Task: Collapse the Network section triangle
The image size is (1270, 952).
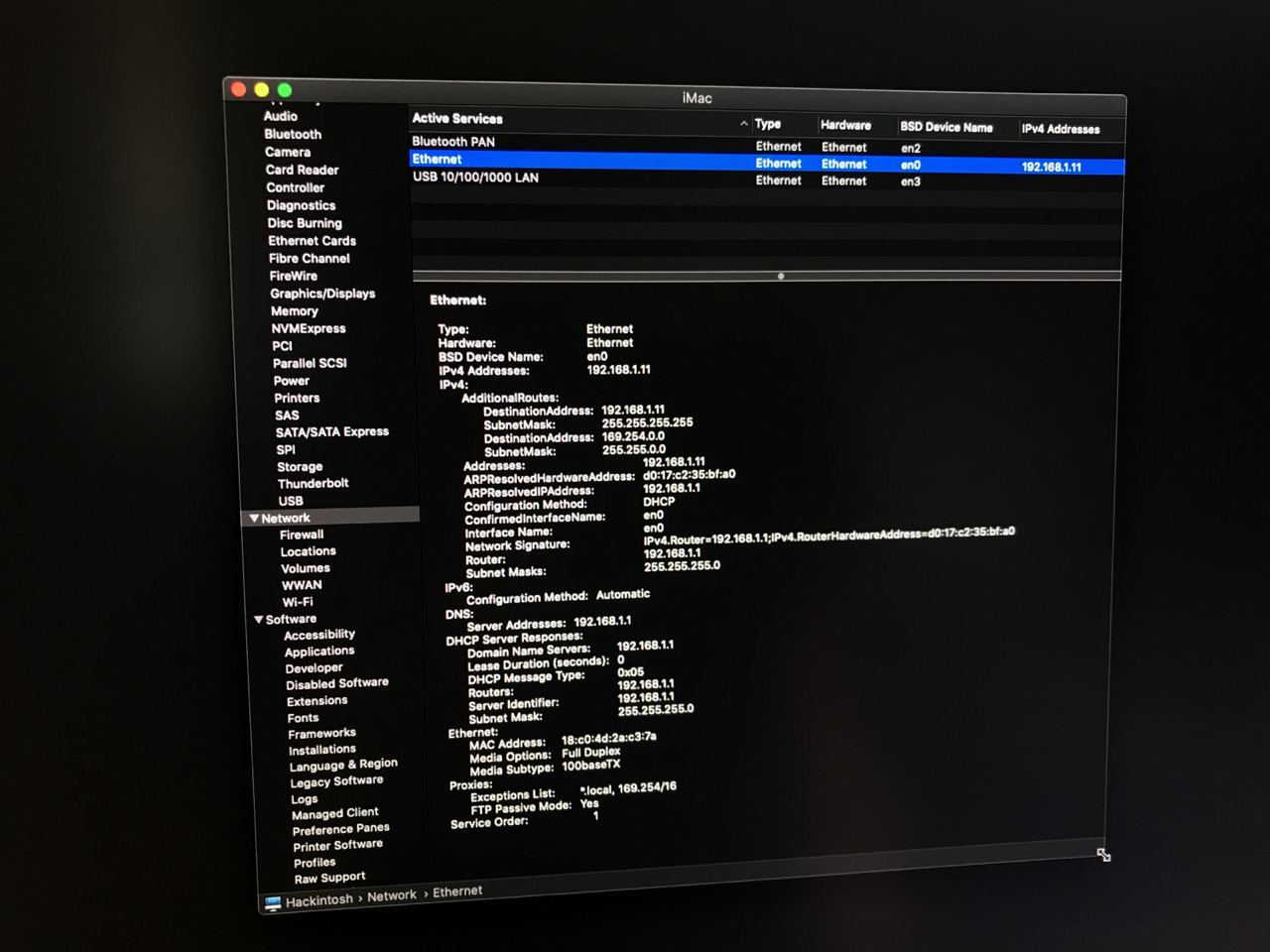Action: [x=254, y=518]
